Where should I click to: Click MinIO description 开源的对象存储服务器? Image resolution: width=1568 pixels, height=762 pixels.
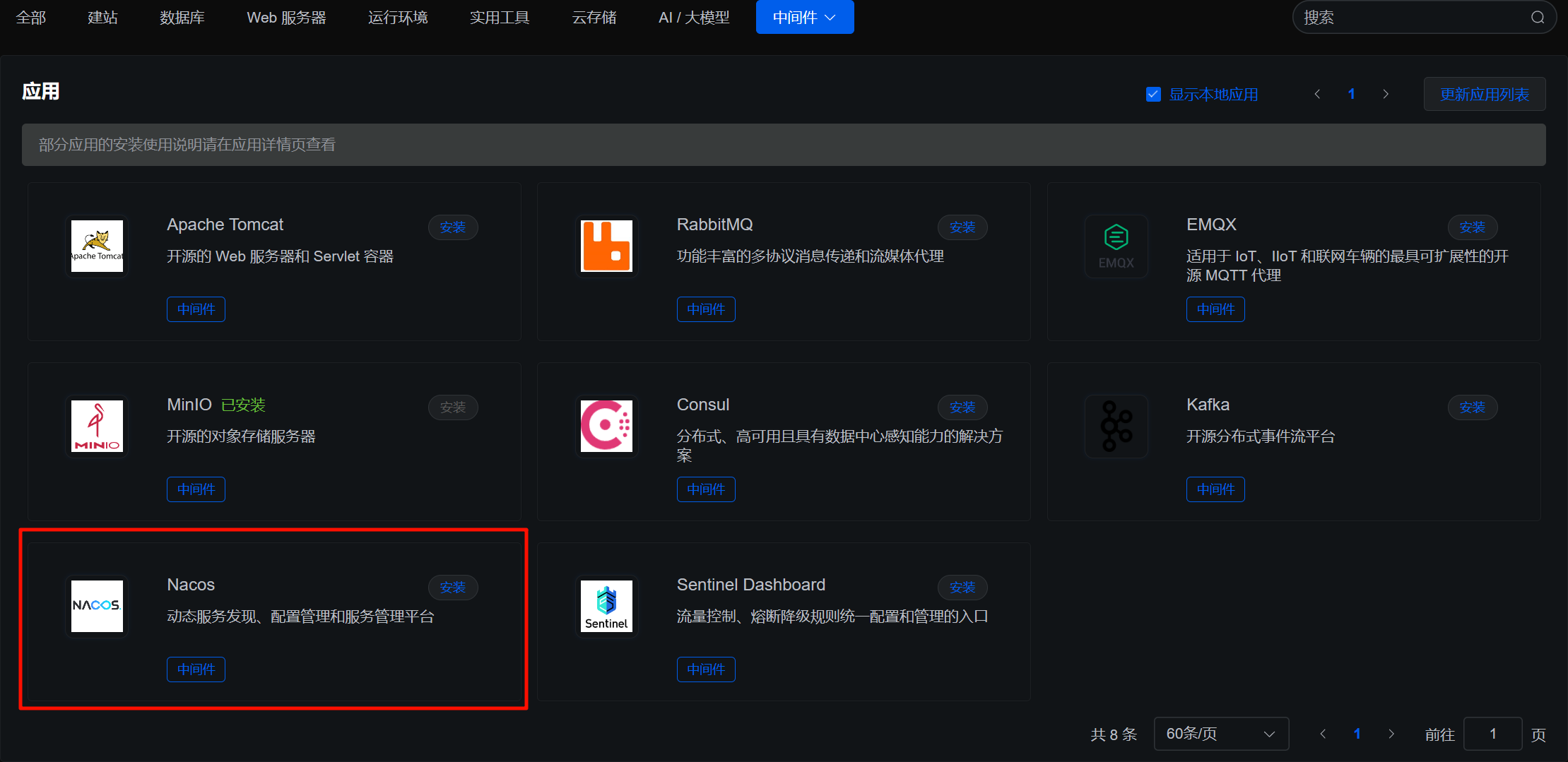(x=241, y=436)
